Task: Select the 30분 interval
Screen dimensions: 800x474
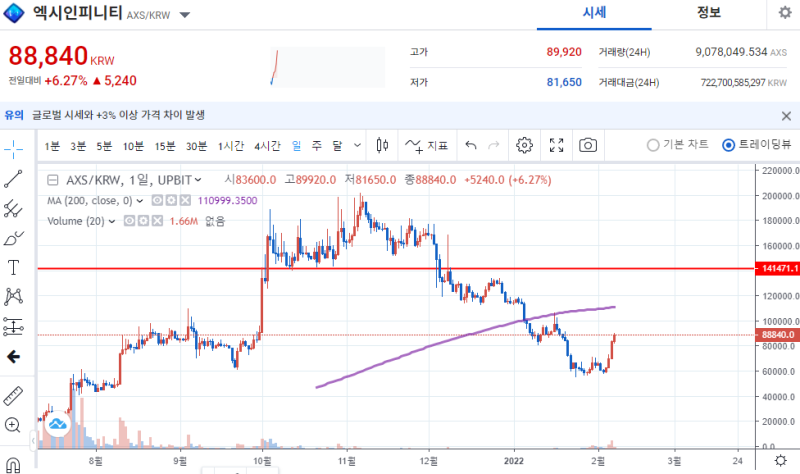Action: click(x=196, y=146)
